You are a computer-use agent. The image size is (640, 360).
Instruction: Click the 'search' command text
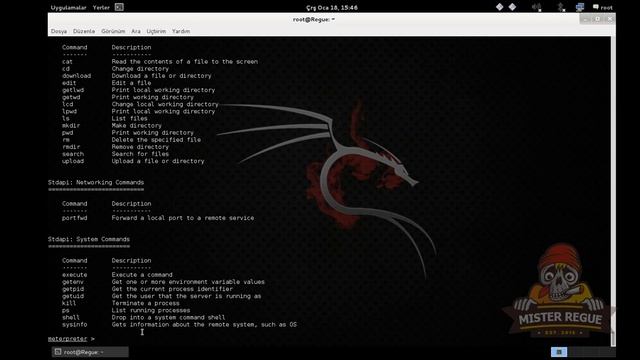(x=73, y=154)
